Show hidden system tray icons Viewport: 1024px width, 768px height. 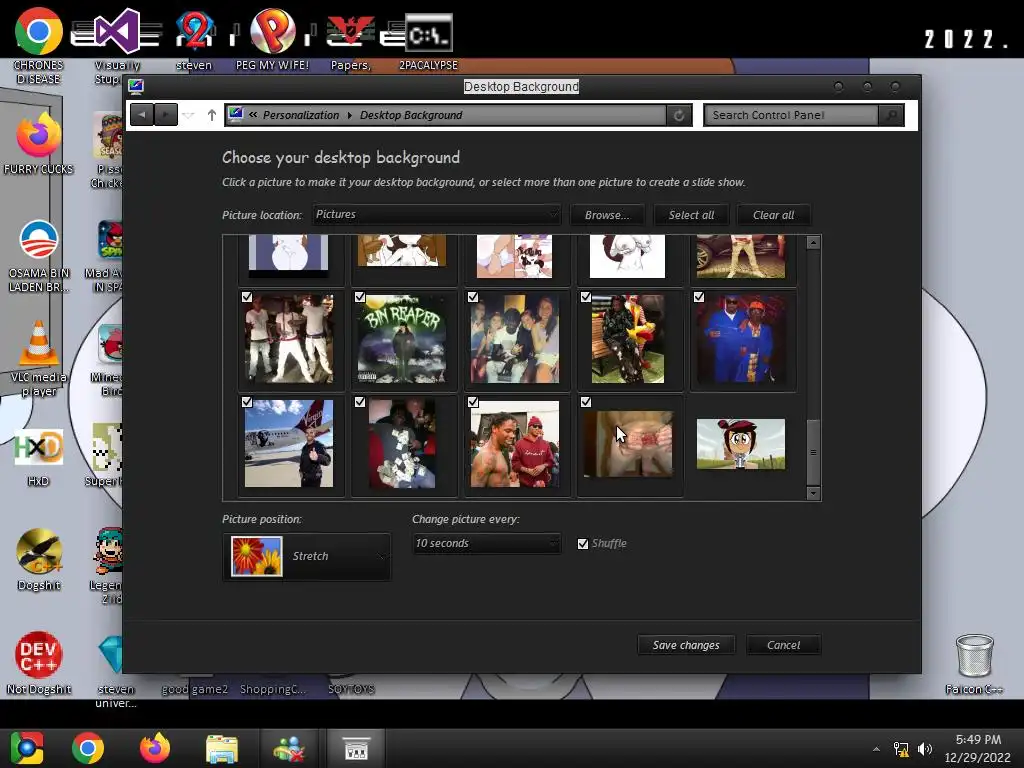876,749
